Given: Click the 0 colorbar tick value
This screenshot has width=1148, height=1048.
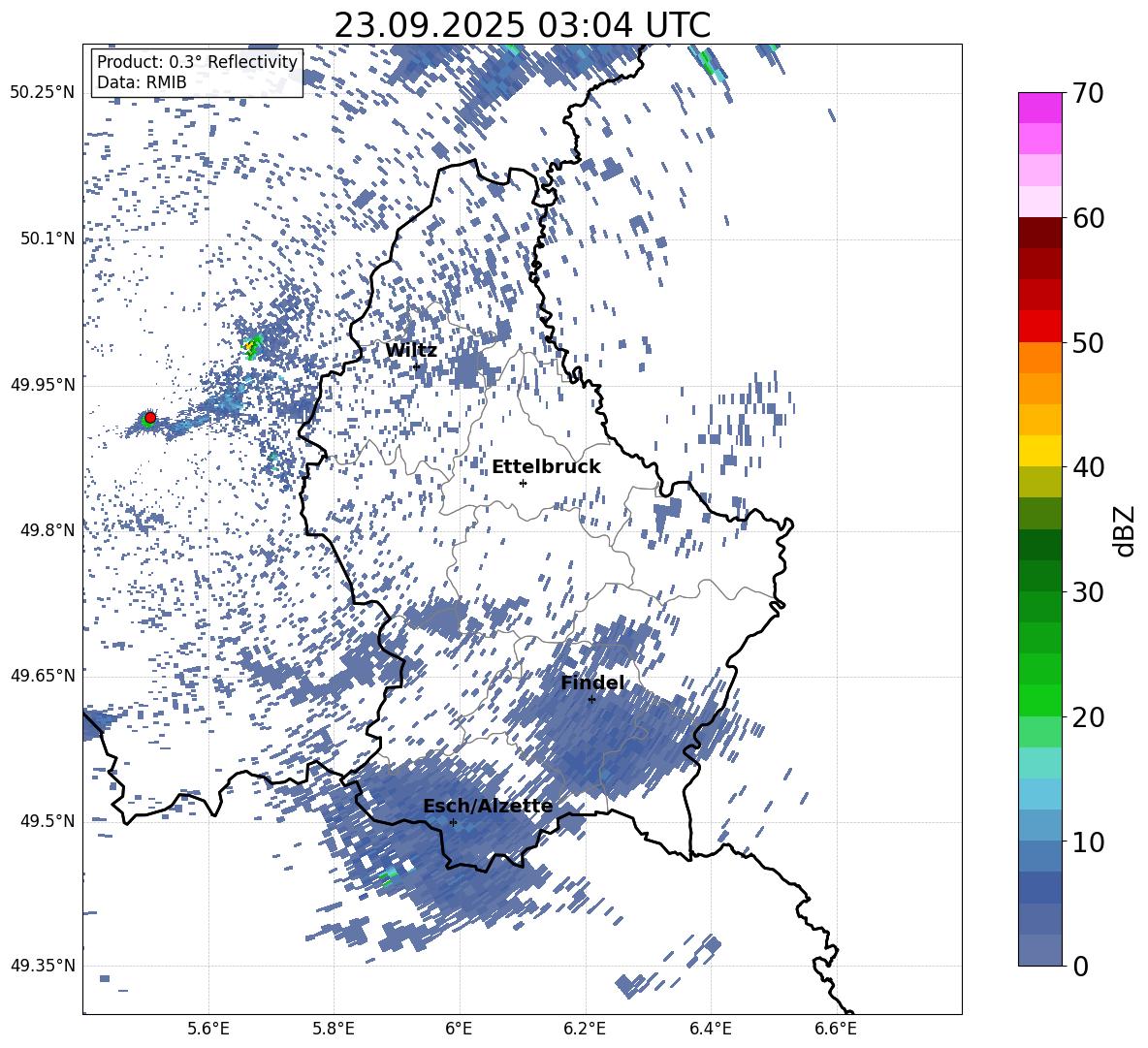Looking at the screenshot, I should (x=1080, y=966).
